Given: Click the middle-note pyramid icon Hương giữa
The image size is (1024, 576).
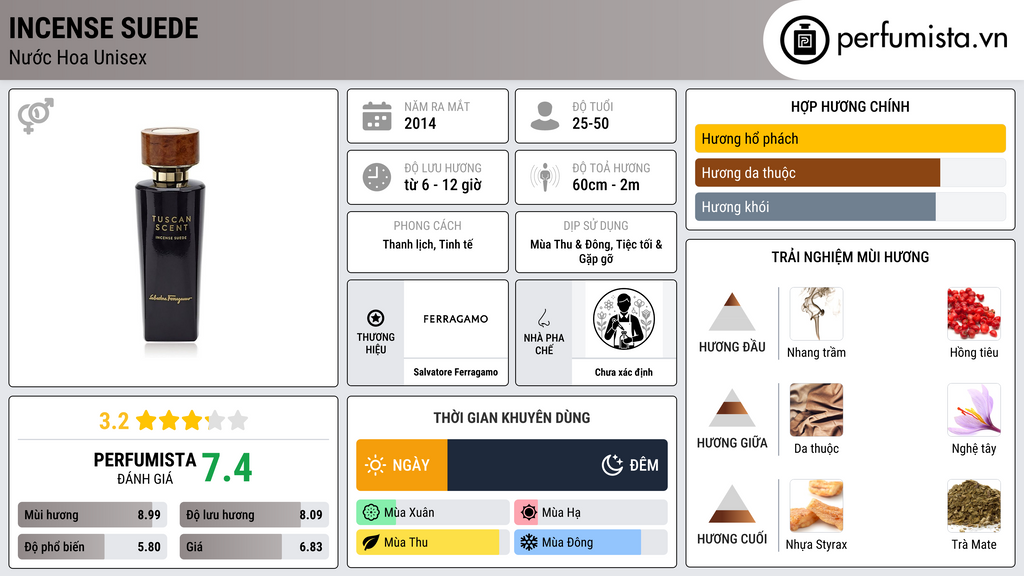Looking at the screenshot, I should 732,408.
